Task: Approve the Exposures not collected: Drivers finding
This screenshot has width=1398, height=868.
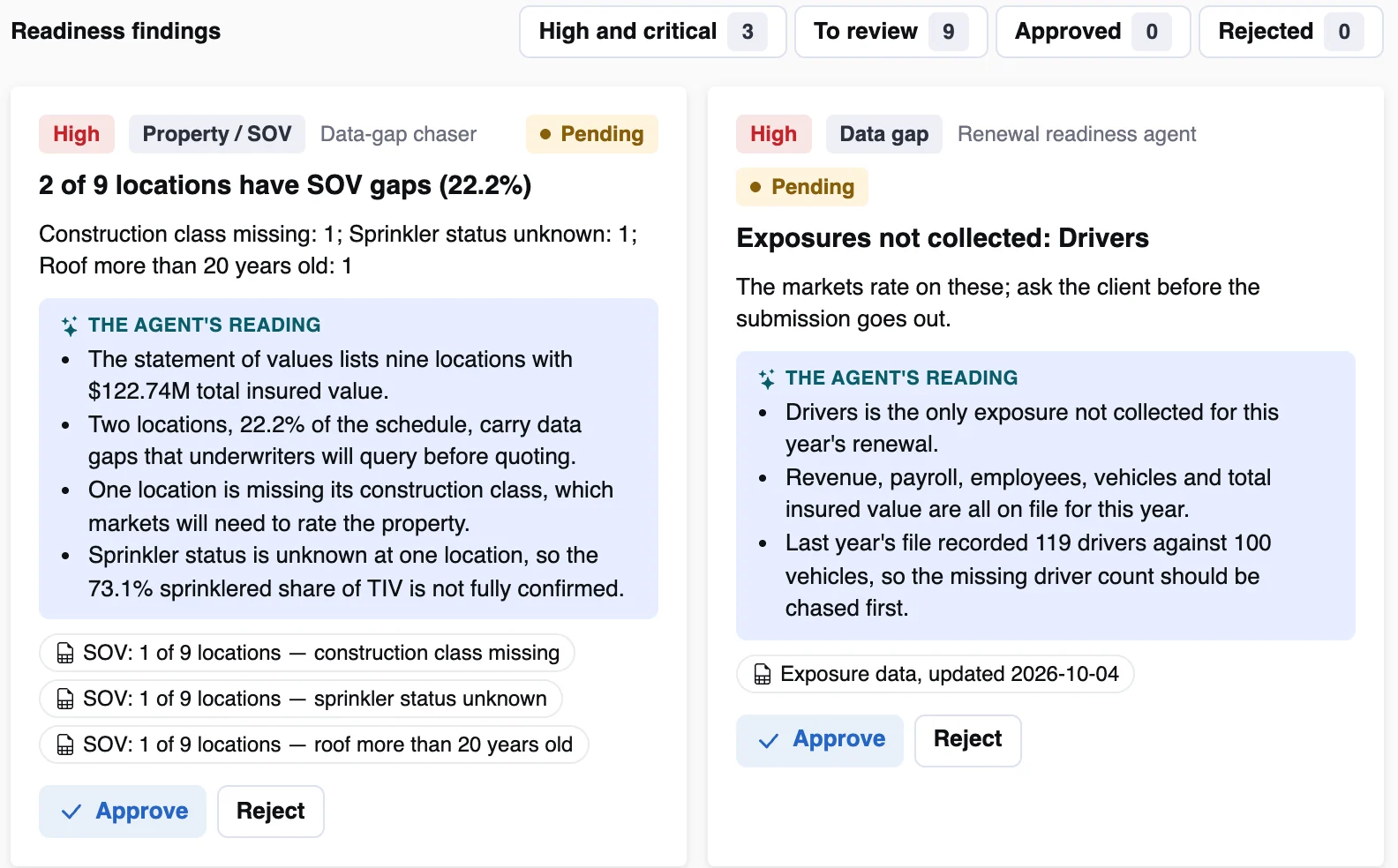Action: [820, 741]
